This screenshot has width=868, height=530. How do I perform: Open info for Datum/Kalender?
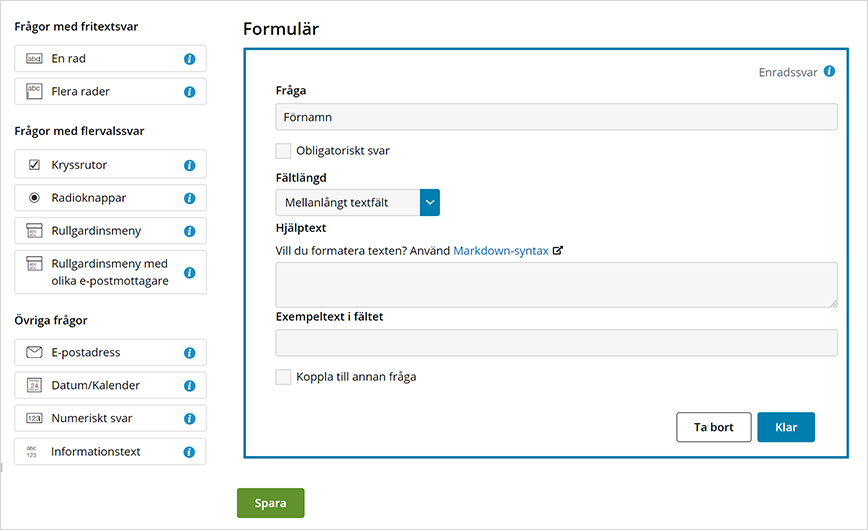tap(189, 385)
